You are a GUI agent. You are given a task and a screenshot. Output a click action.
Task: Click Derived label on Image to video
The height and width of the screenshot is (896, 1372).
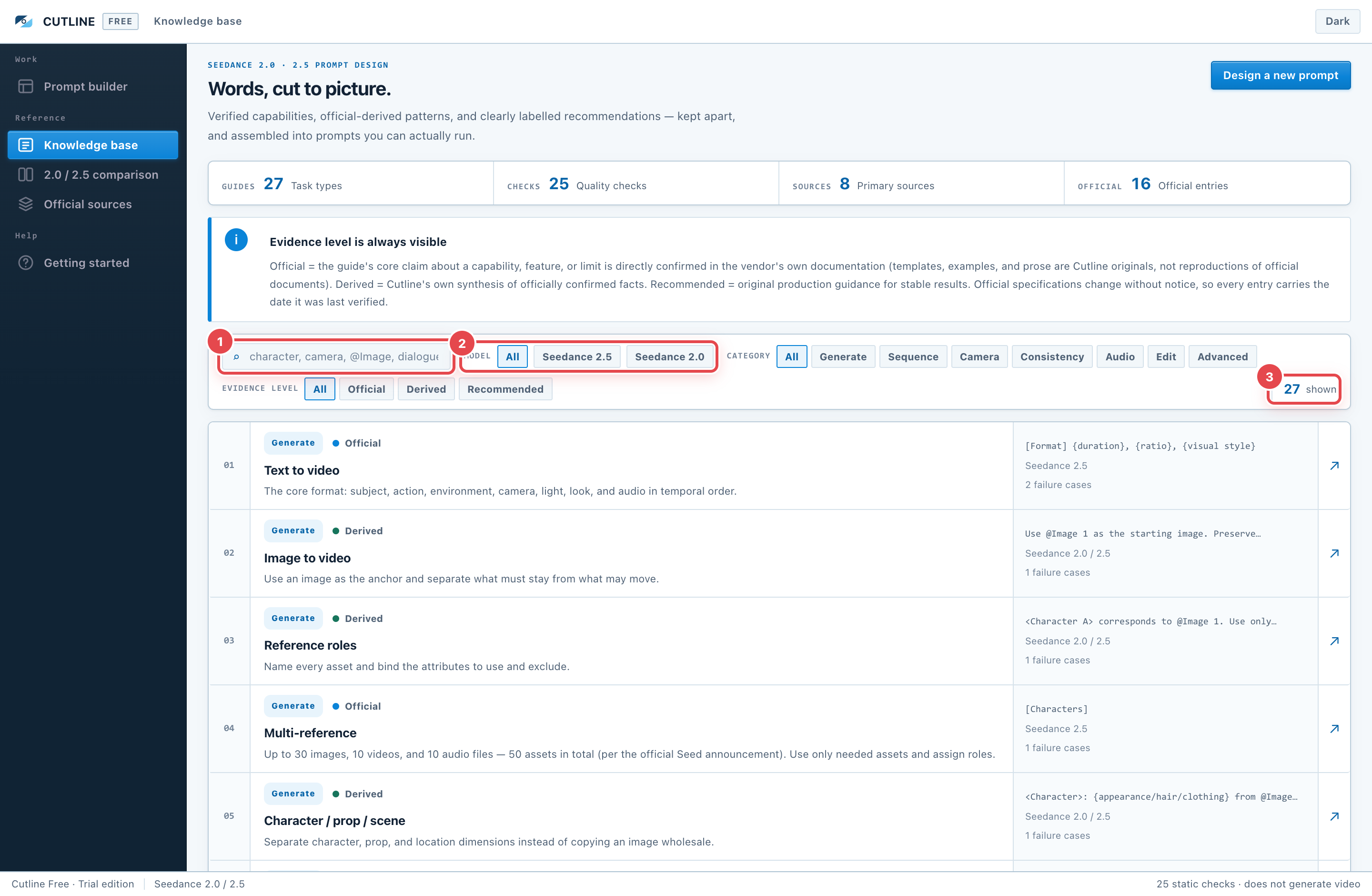pyautogui.click(x=364, y=531)
